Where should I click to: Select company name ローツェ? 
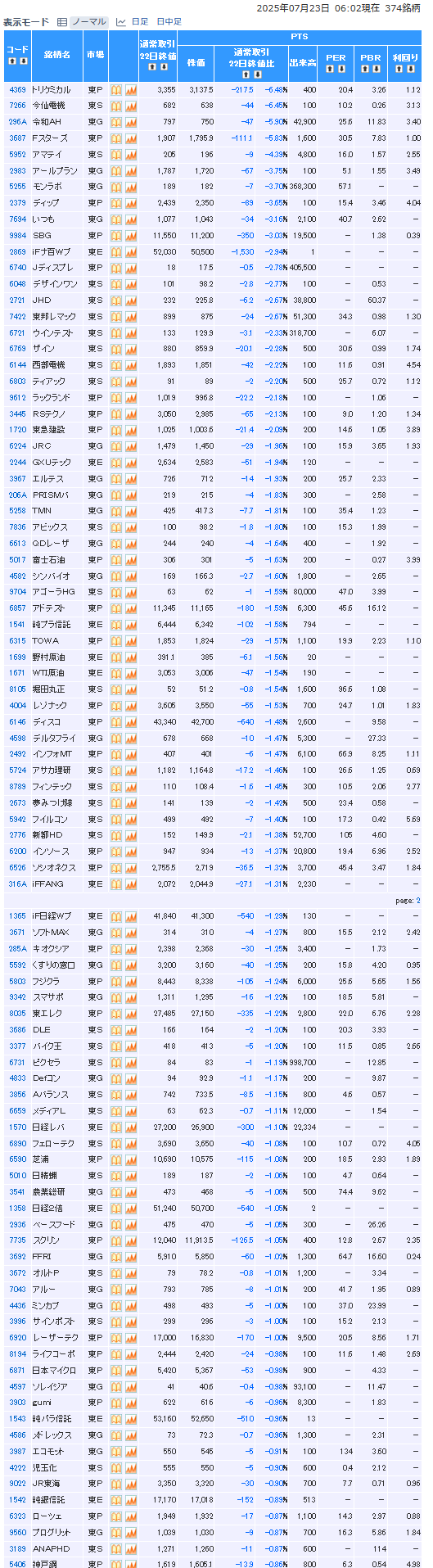tap(46, 1515)
